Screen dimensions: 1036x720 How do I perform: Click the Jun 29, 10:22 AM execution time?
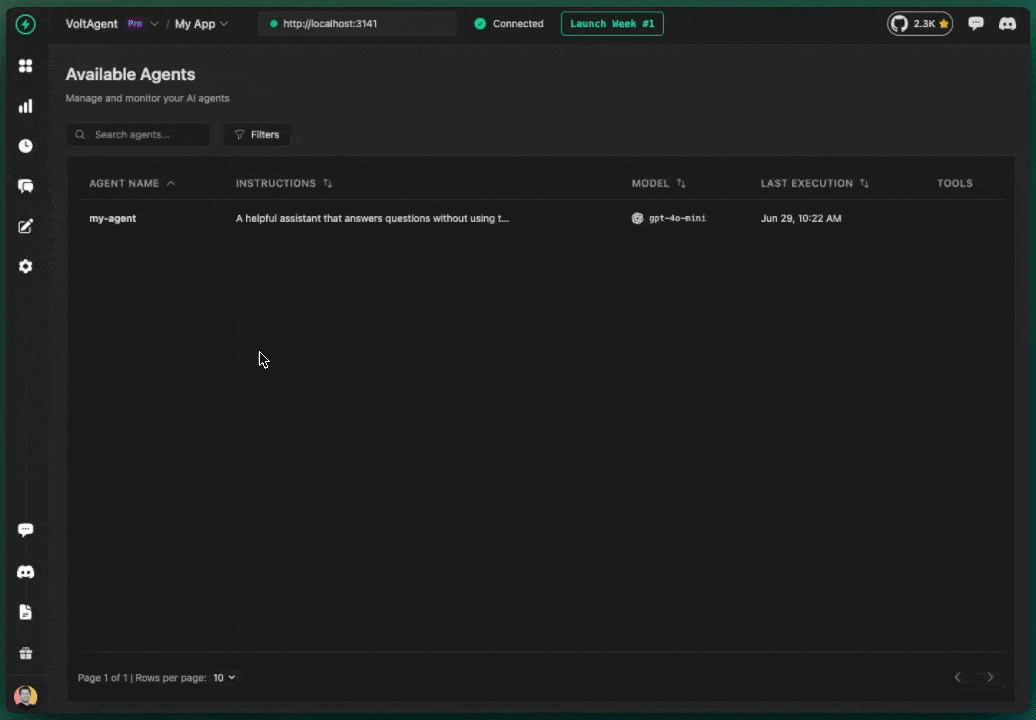click(801, 218)
